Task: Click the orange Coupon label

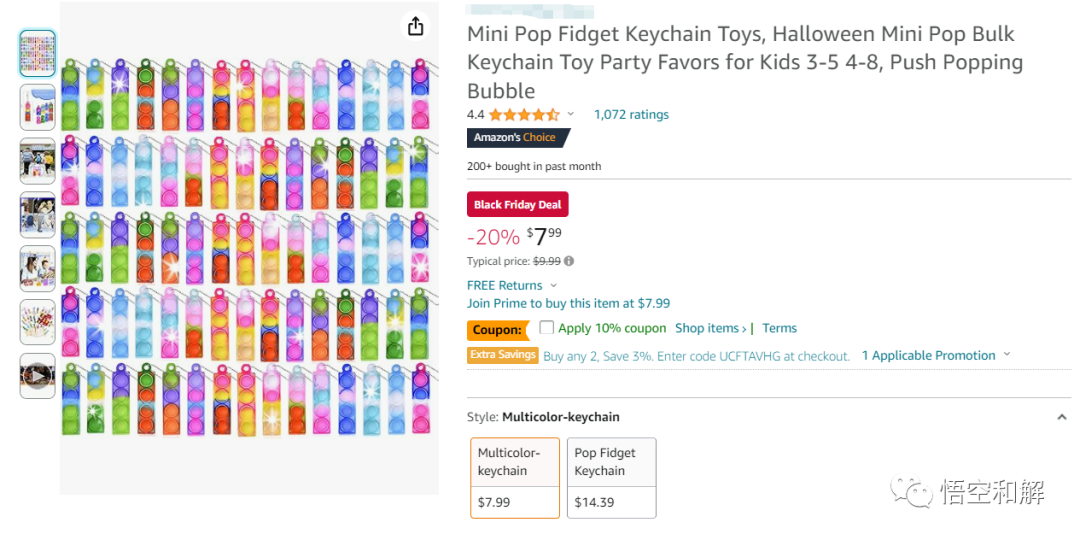Action: (x=497, y=329)
